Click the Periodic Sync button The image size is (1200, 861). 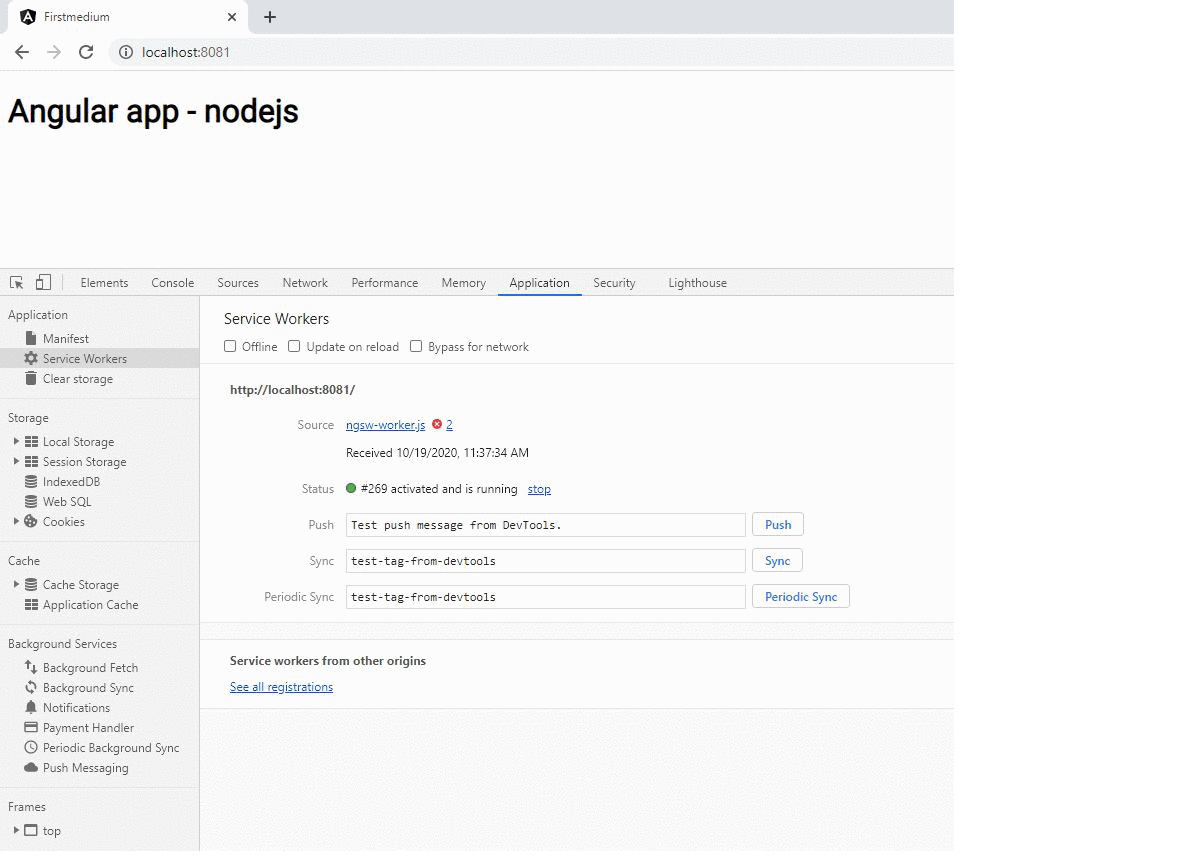801,597
